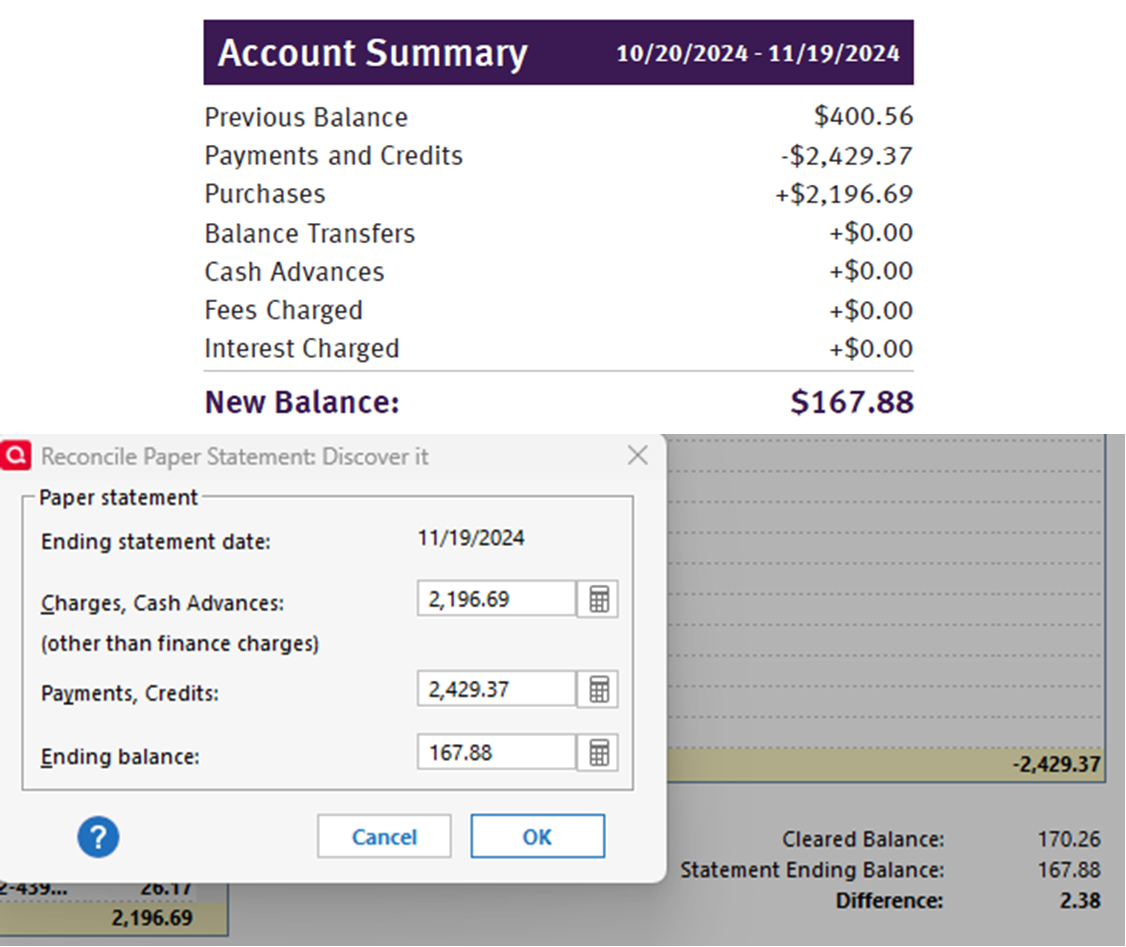Open calculator for Charges, Cash Advances field

coord(598,599)
